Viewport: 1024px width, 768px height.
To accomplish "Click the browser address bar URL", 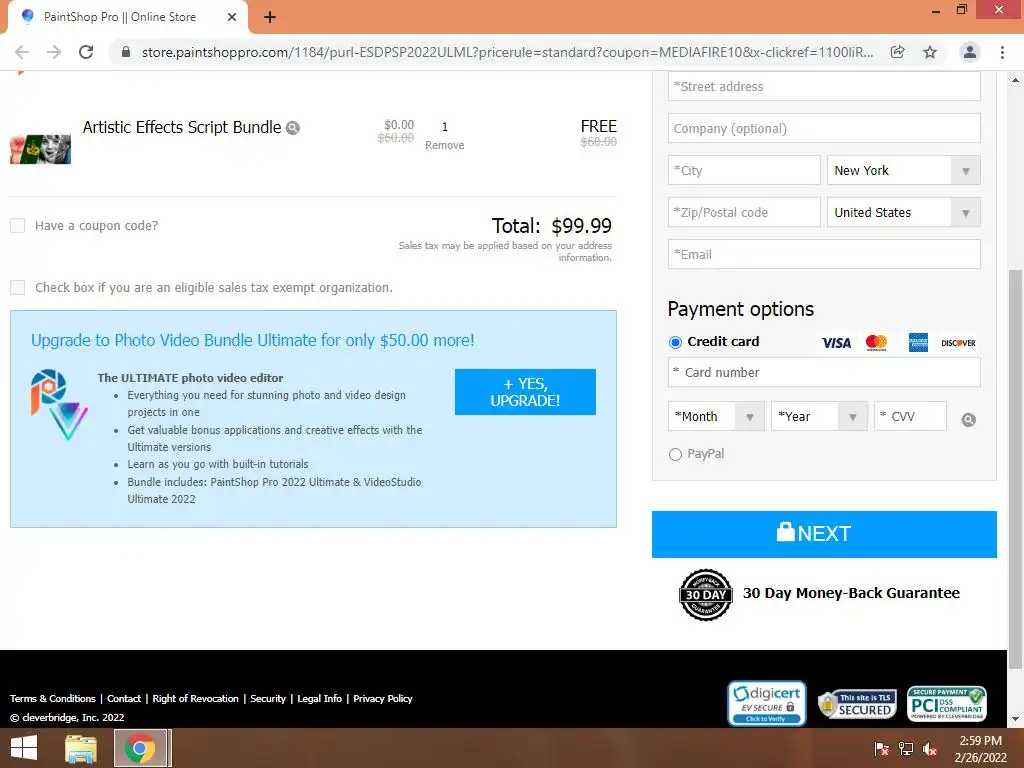I will tap(507, 52).
